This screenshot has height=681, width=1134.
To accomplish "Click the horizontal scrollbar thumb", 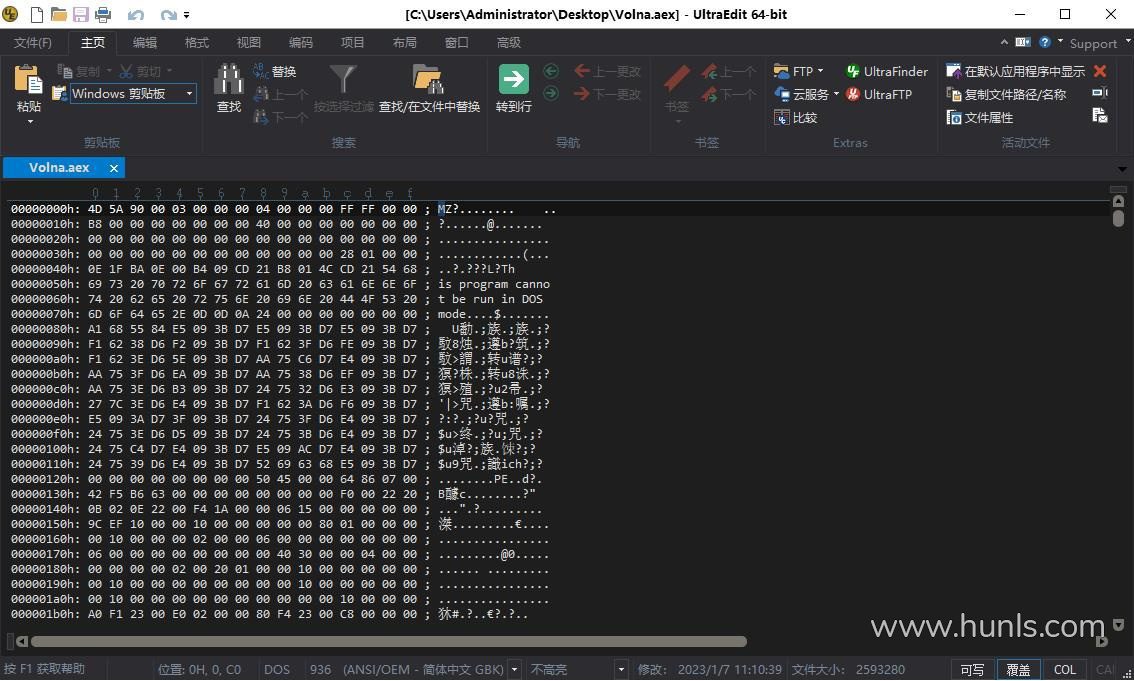I will 389,641.
